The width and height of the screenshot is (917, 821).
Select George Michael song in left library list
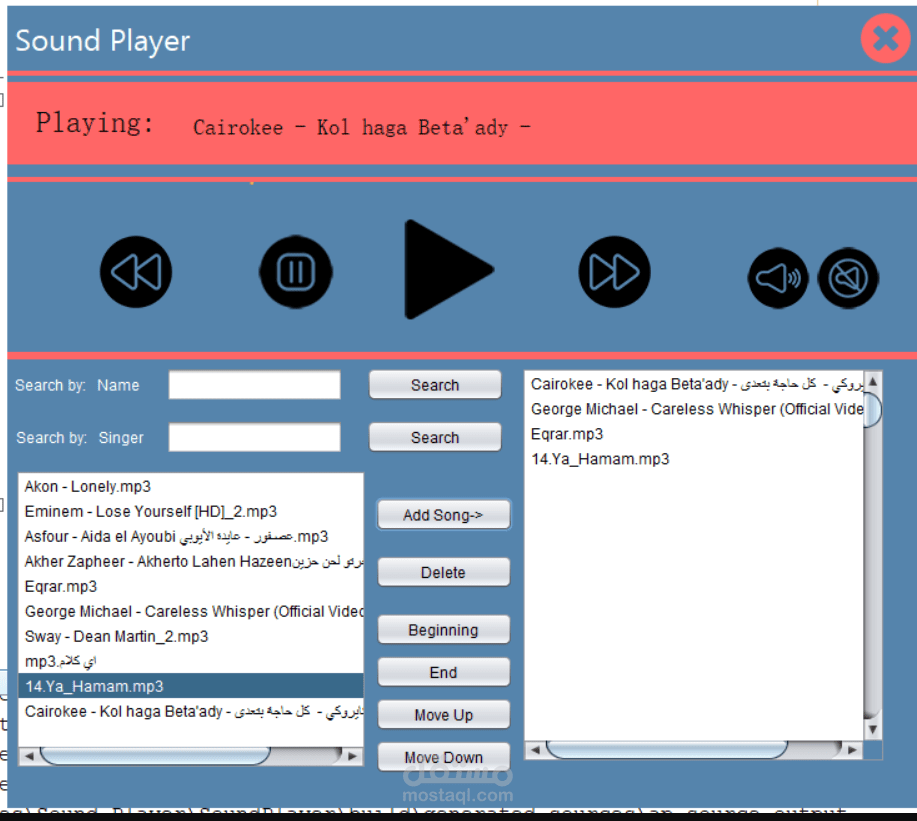pyautogui.click(x=191, y=612)
